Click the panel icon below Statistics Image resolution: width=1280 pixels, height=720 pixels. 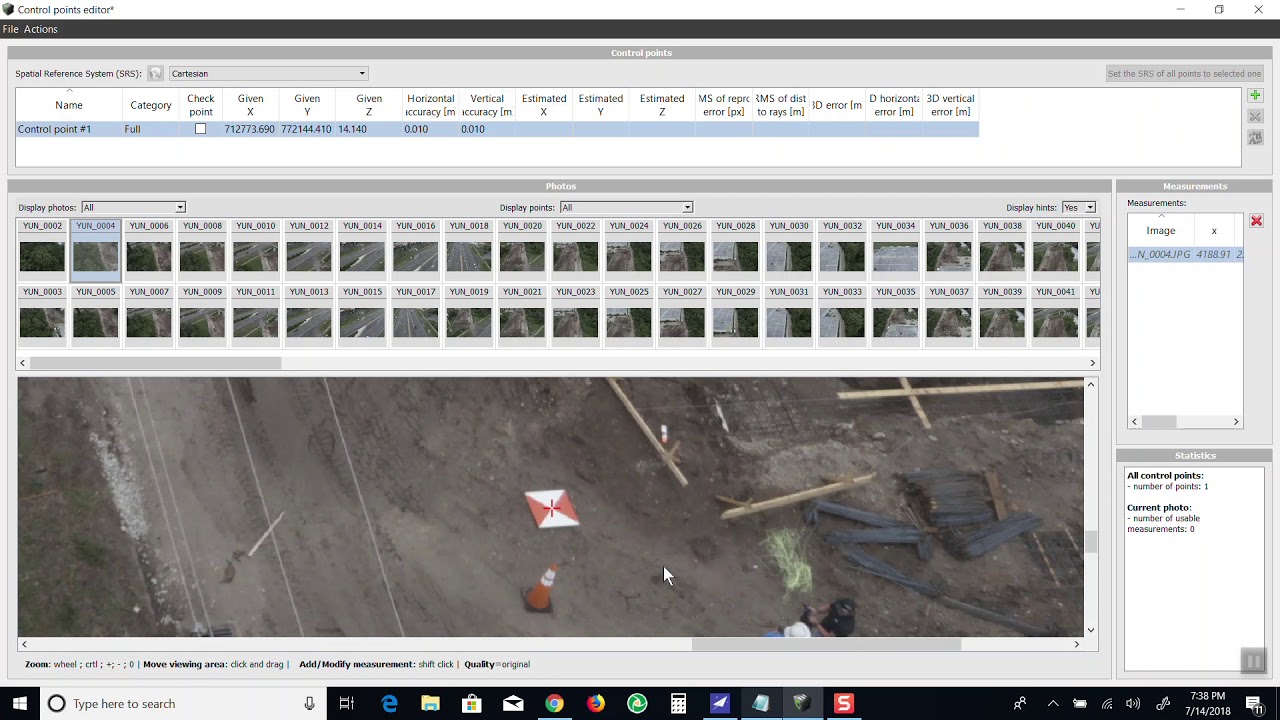click(x=1253, y=661)
